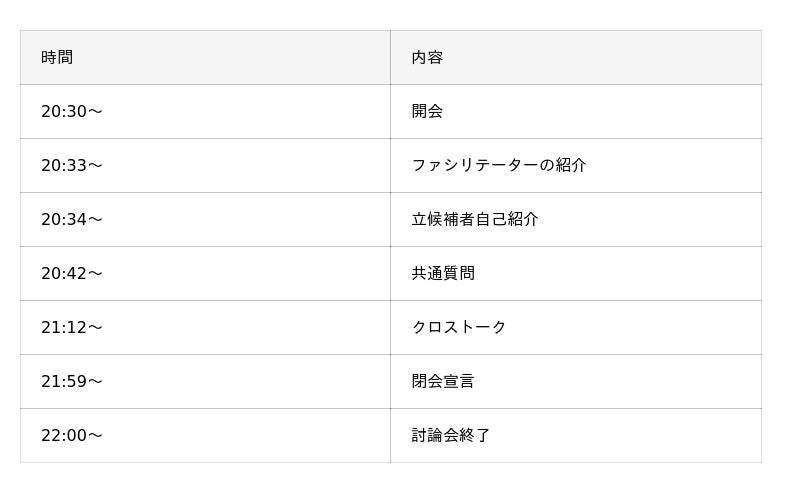Click the 20:42〜 time cell
Screen dimensions: 800x493
72,274
